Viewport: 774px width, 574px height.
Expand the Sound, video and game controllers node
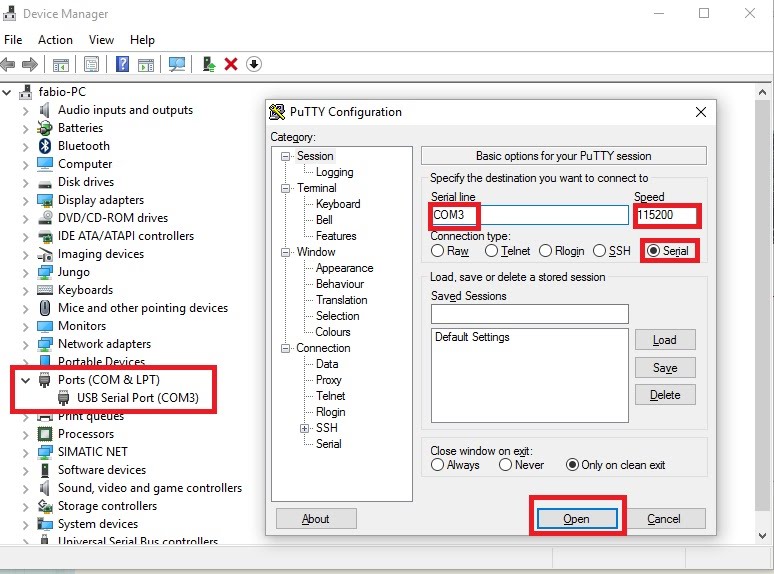click(26, 488)
